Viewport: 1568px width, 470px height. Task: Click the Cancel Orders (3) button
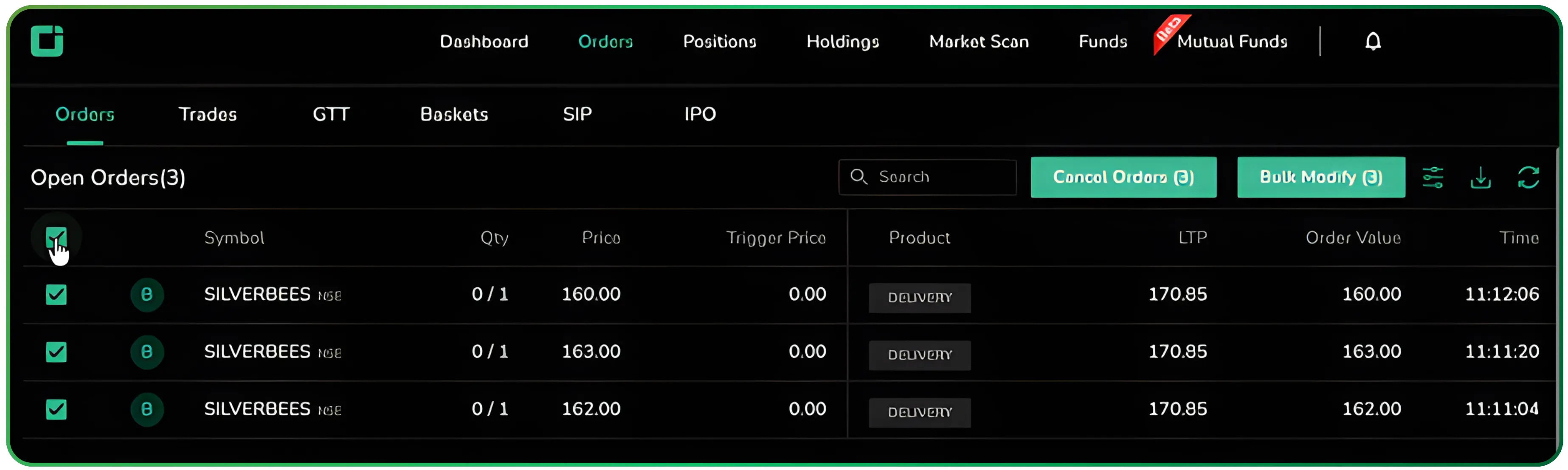click(1123, 177)
